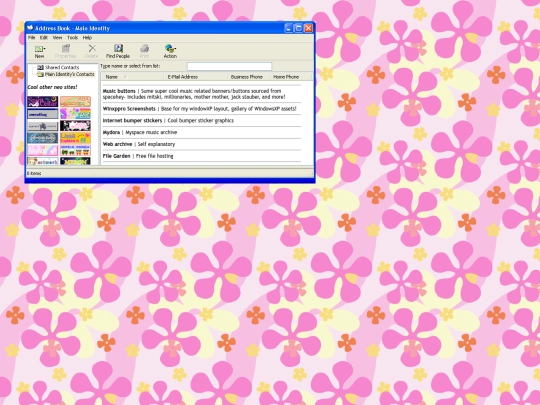The height and width of the screenshot is (405, 540).
Task: Click the orange pastel banner beside Cellar
Action: click(75, 102)
